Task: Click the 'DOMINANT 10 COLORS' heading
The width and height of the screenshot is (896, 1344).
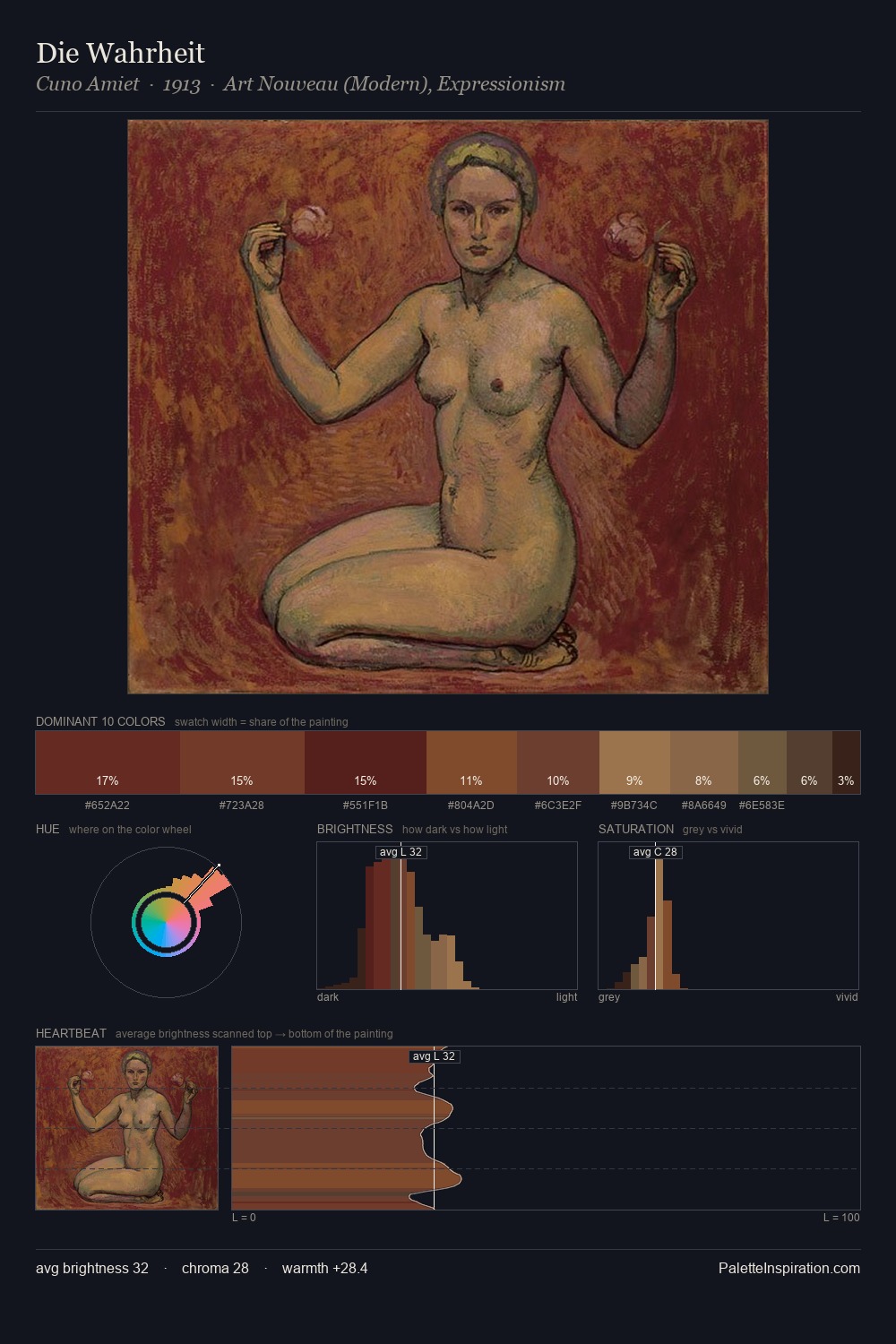Action: [100, 721]
